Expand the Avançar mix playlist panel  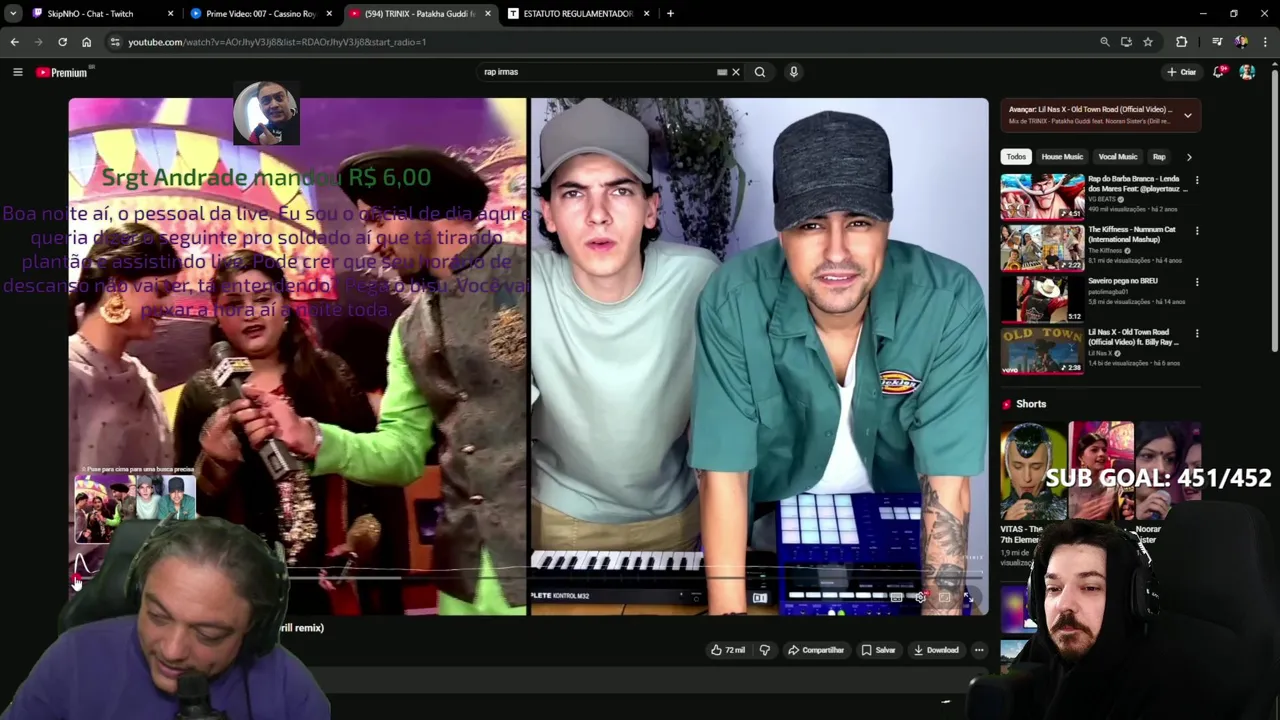tap(1187, 115)
